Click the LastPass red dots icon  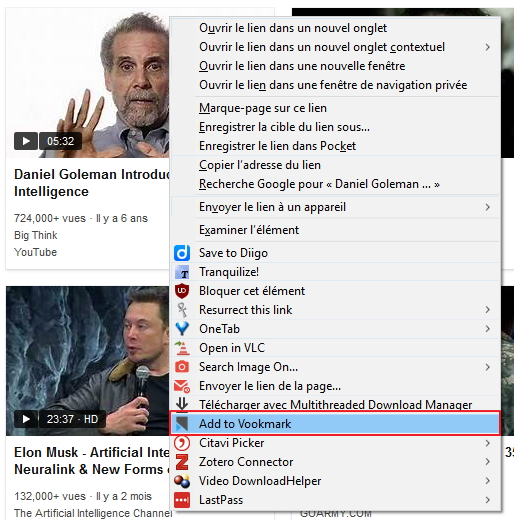[182, 500]
